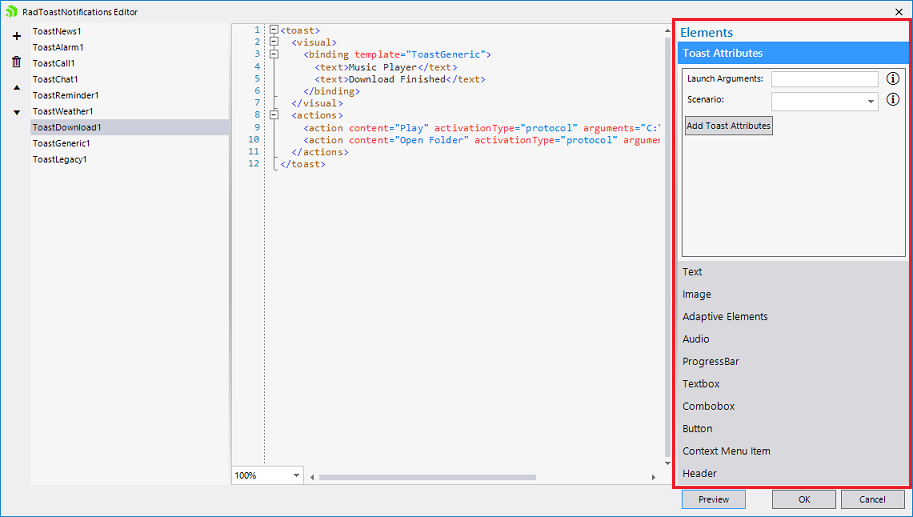Confirm with the OK button
The height and width of the screenshot is (517, 913).
click(x=804, y=500)
